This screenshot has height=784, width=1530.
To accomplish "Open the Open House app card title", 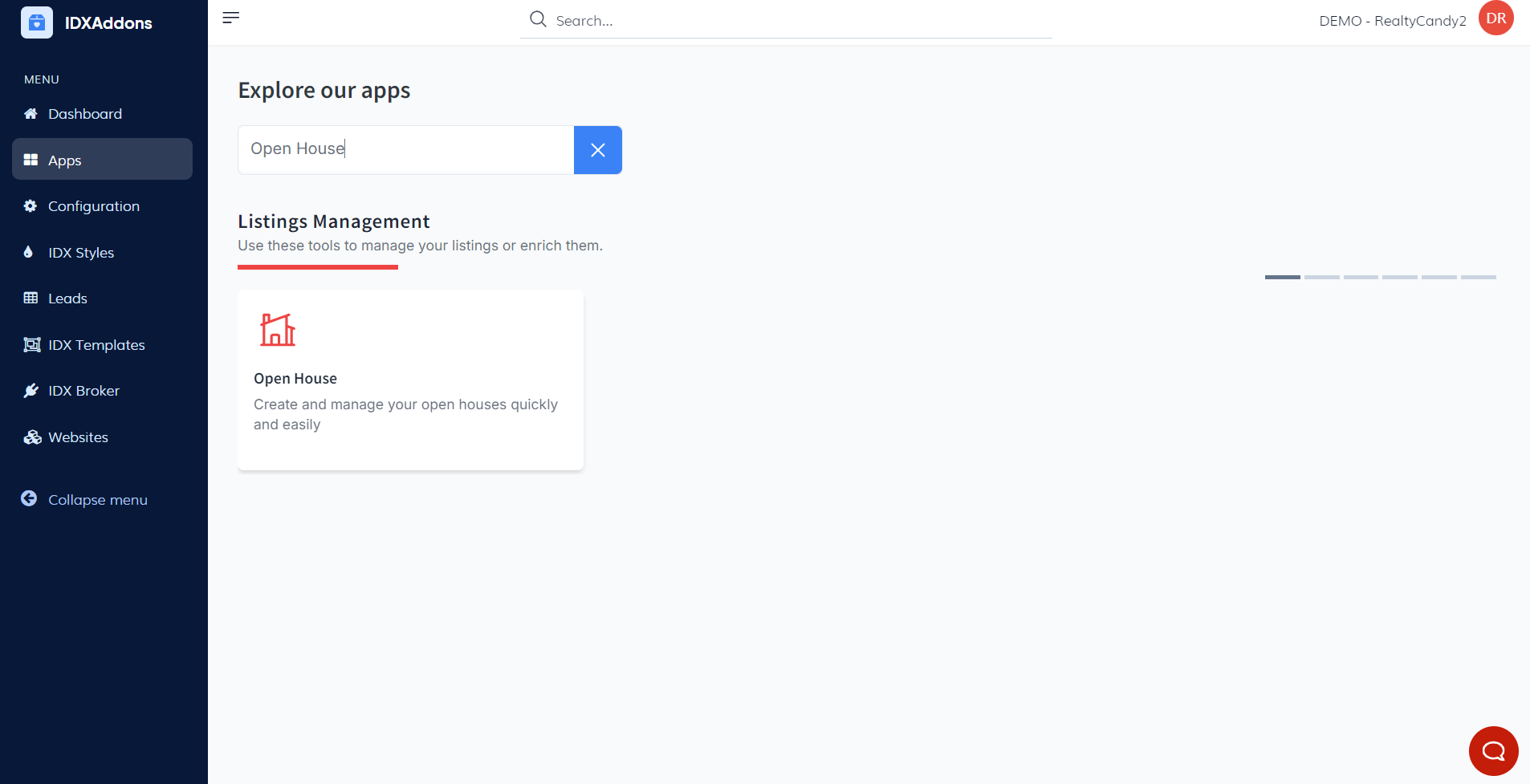I will (295, 379).
